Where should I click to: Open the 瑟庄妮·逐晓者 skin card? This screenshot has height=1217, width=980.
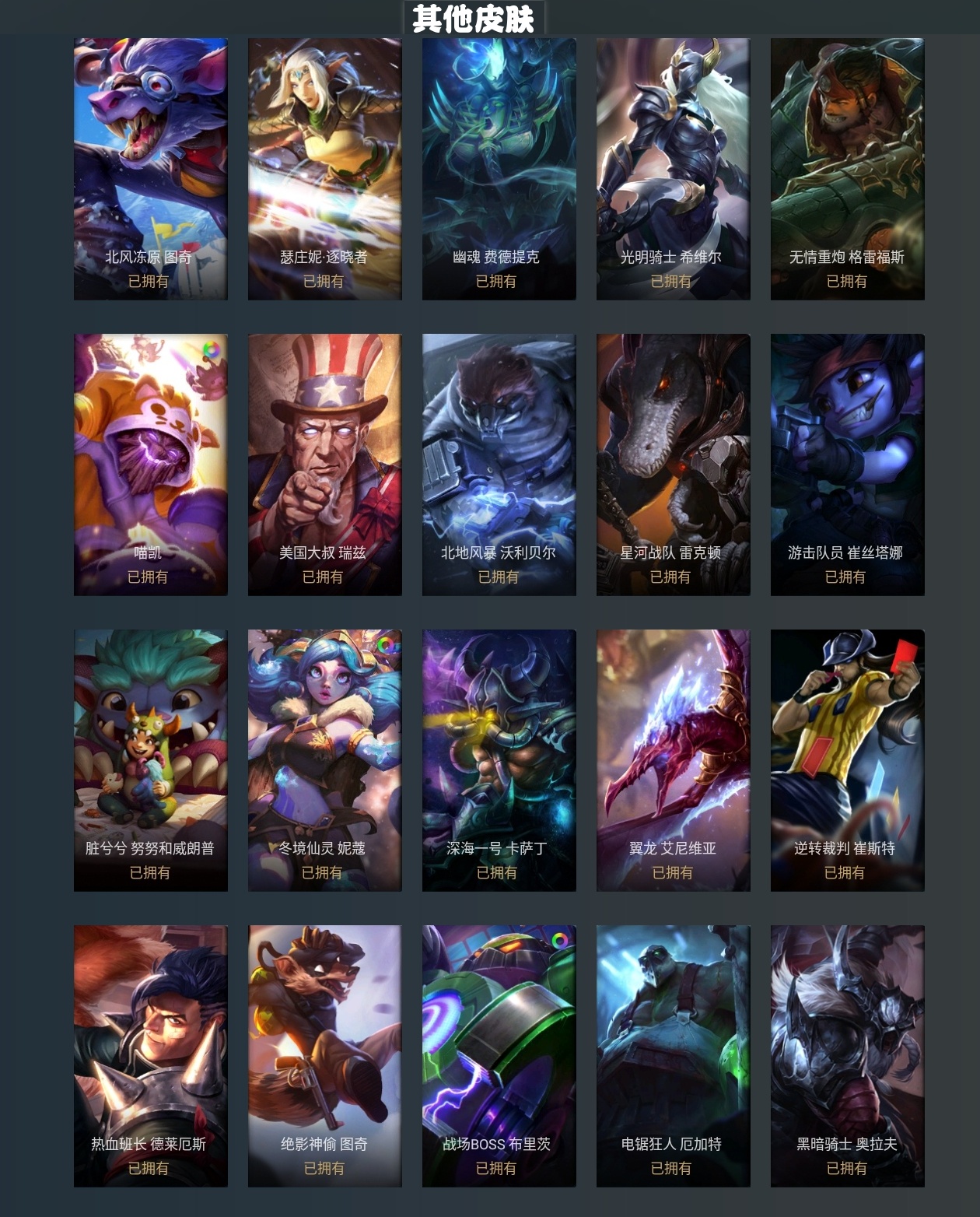(x=325, y=169)
